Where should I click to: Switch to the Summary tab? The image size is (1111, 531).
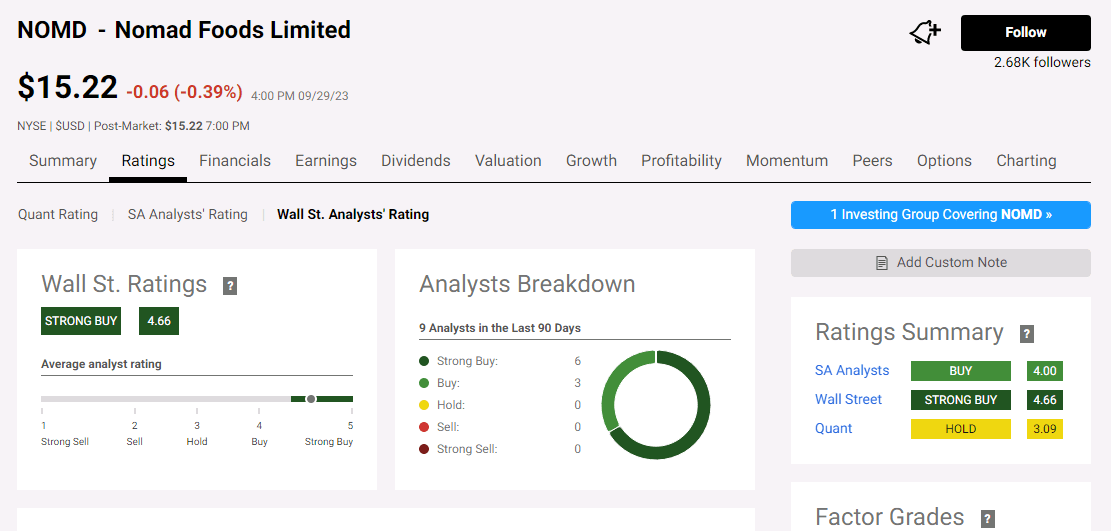[63, 161]
